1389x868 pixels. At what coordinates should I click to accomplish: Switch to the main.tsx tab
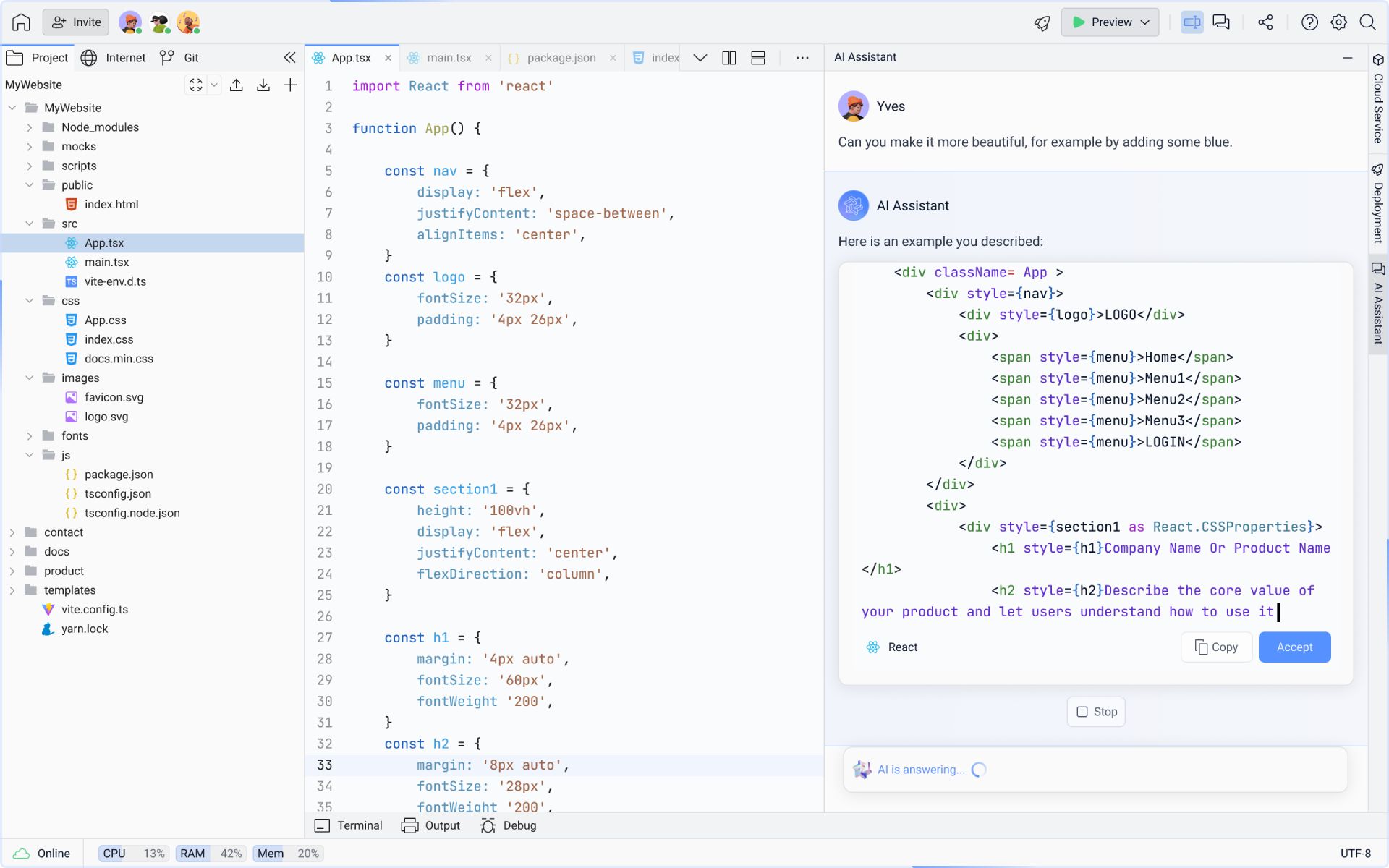coord(447,57)
